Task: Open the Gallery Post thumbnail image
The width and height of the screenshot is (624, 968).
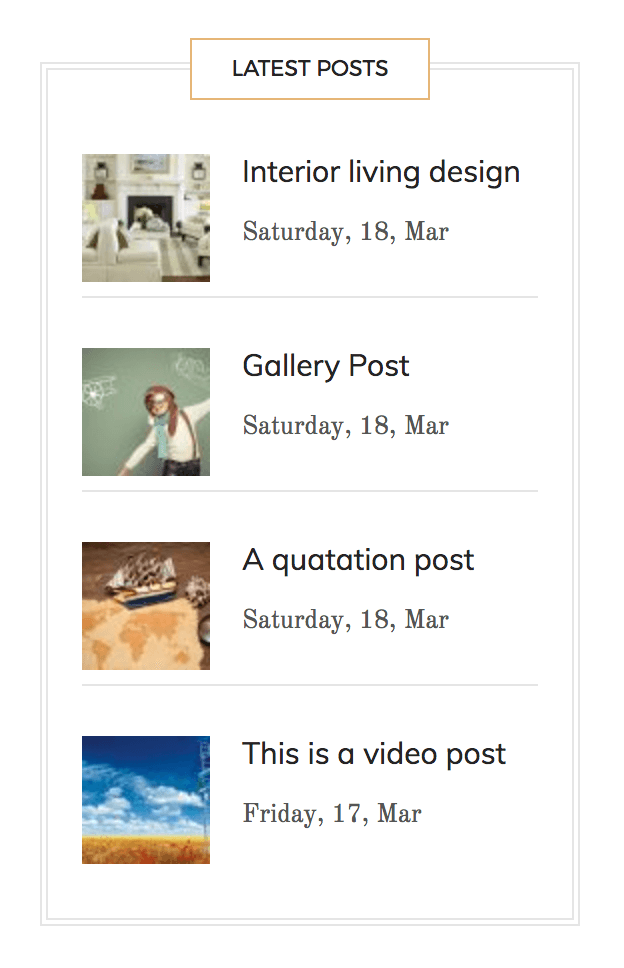Action: (146, 411)
